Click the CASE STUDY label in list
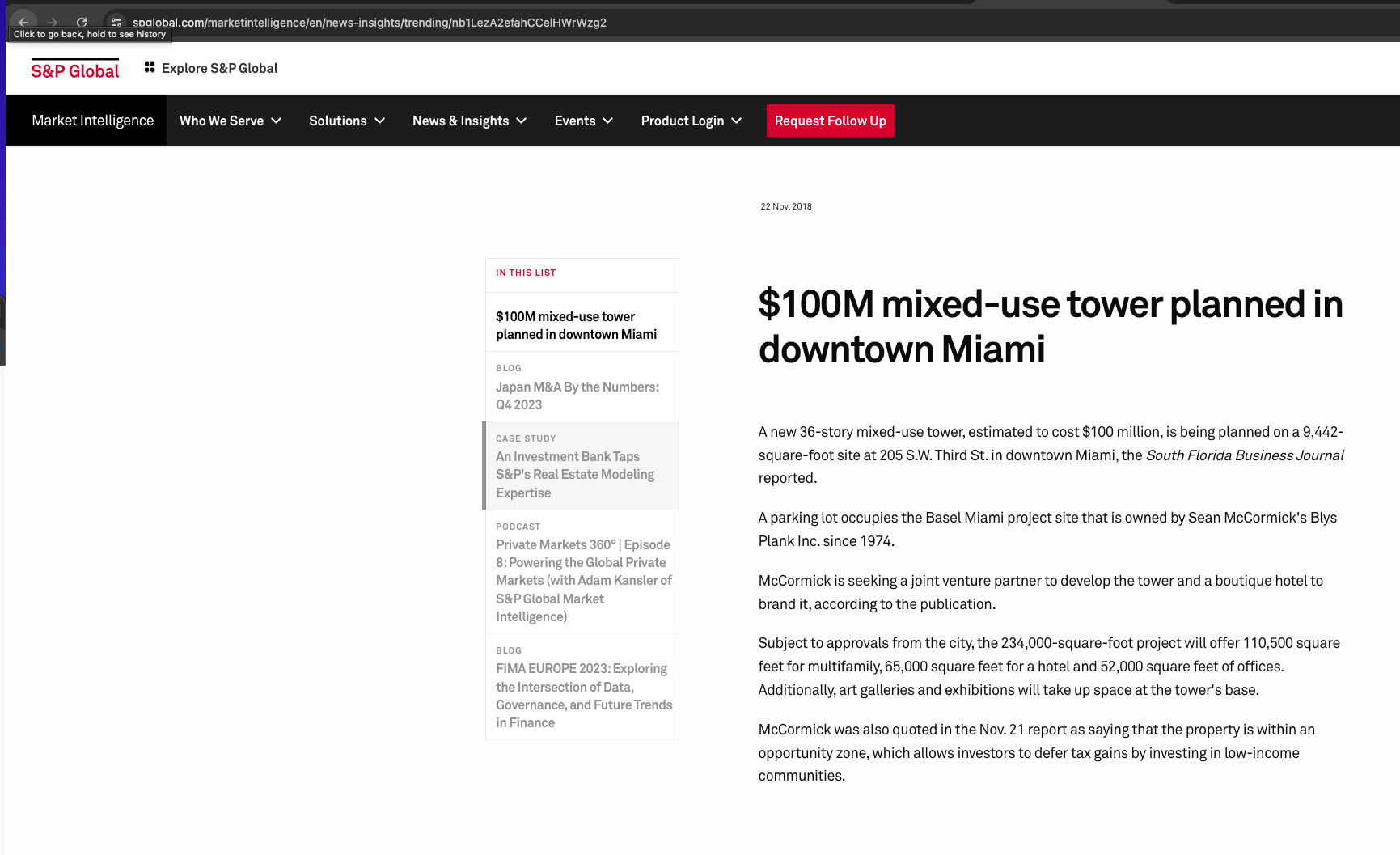This screenshot has height=855, width=1400. tap(526, 438)
